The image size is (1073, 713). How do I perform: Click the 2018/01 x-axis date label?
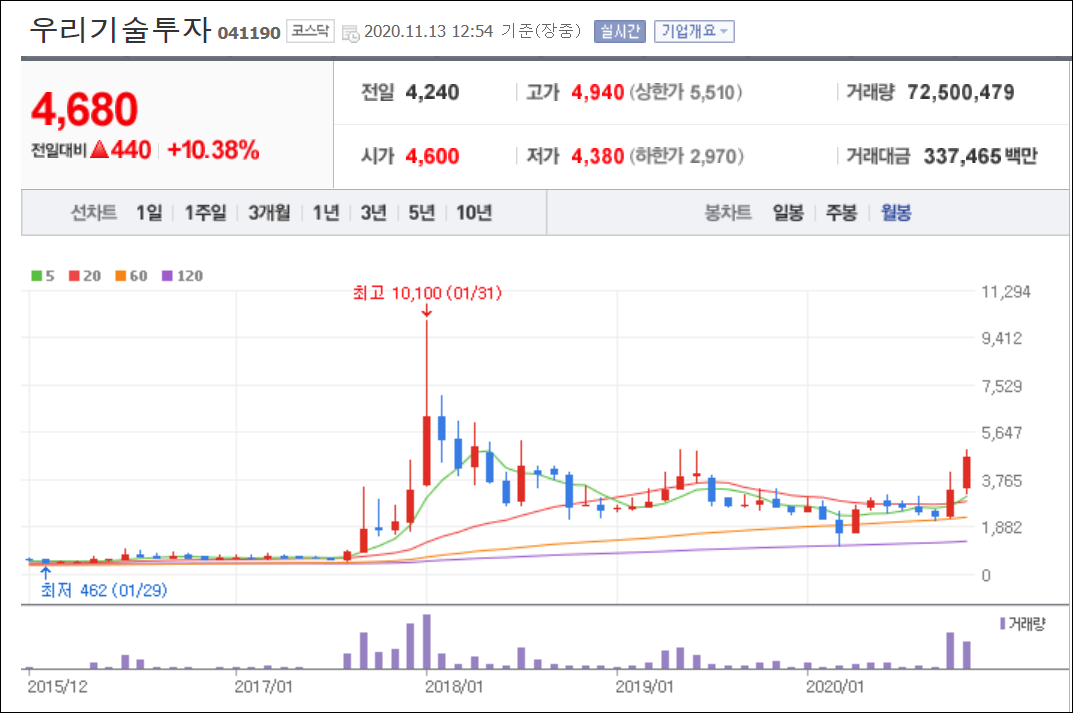point(454,686)
